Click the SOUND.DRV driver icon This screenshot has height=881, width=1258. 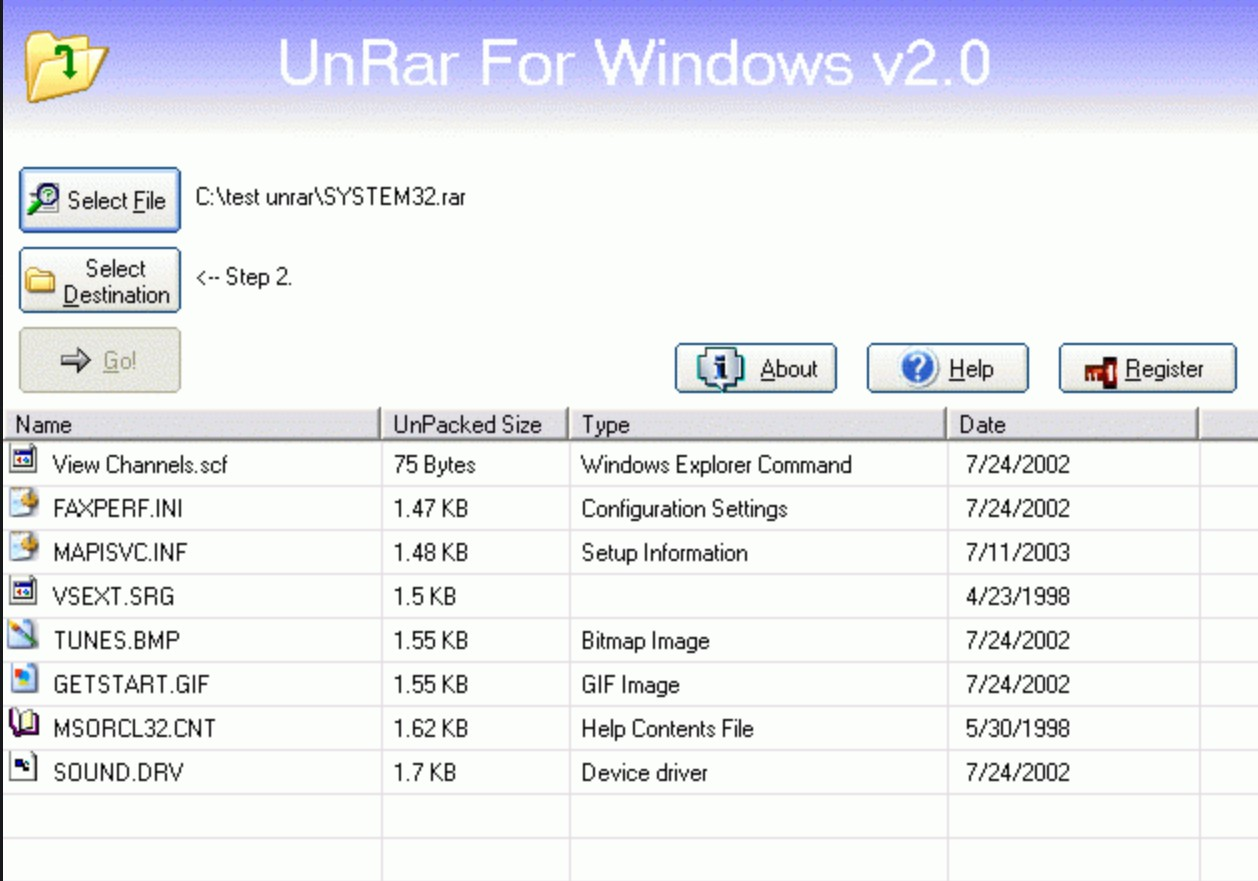[23, 767]
